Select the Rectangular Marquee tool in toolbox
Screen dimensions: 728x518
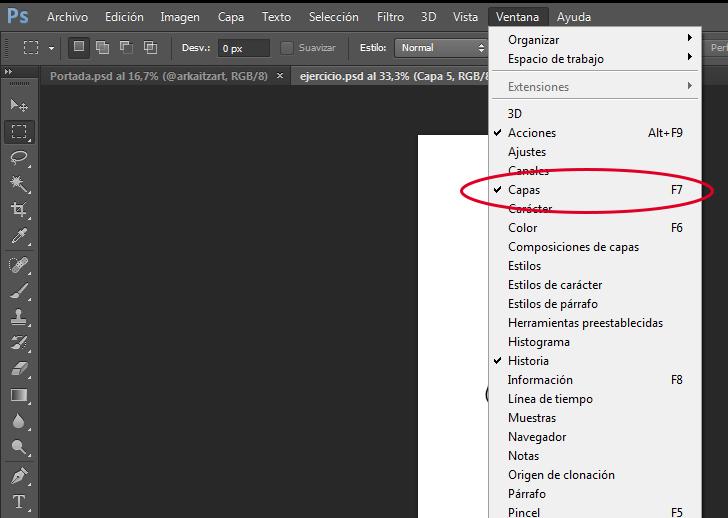tap(19, 132)
